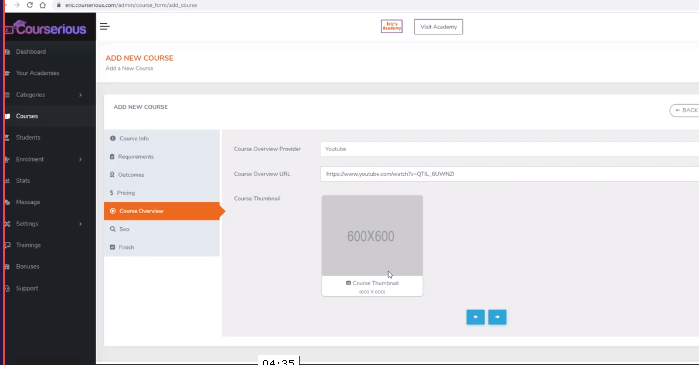
Task: Click the Stats chart icon
Action: point(7,181)
